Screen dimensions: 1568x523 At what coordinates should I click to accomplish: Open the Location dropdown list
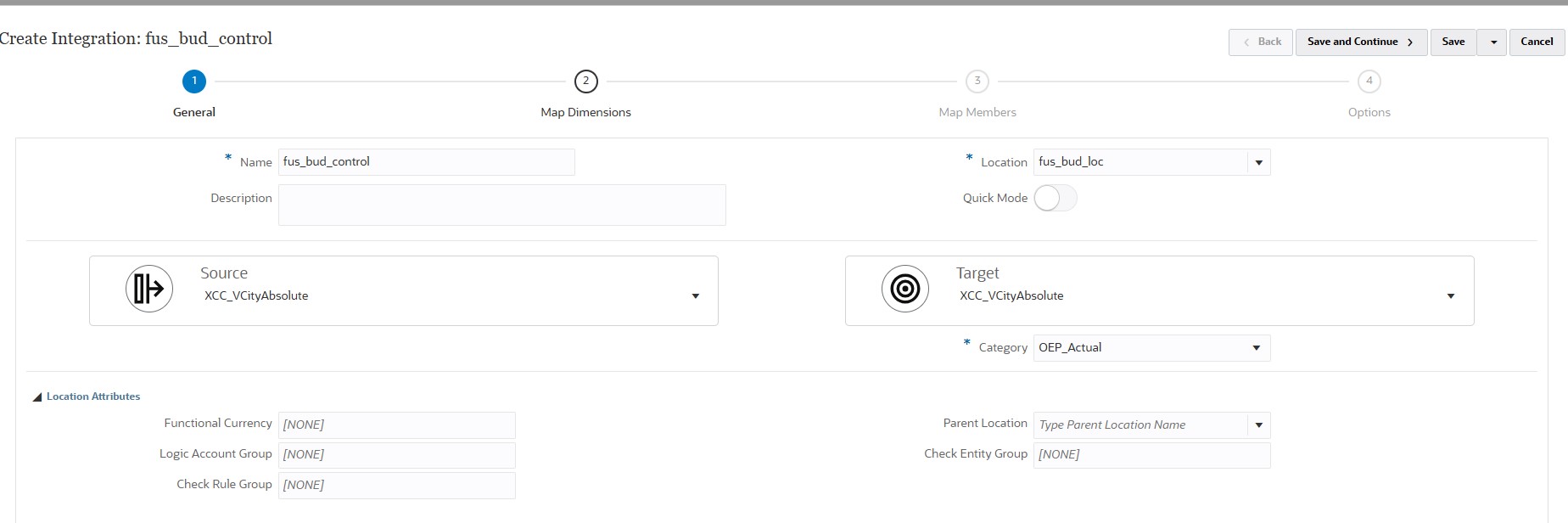(x=1258, y=163)
